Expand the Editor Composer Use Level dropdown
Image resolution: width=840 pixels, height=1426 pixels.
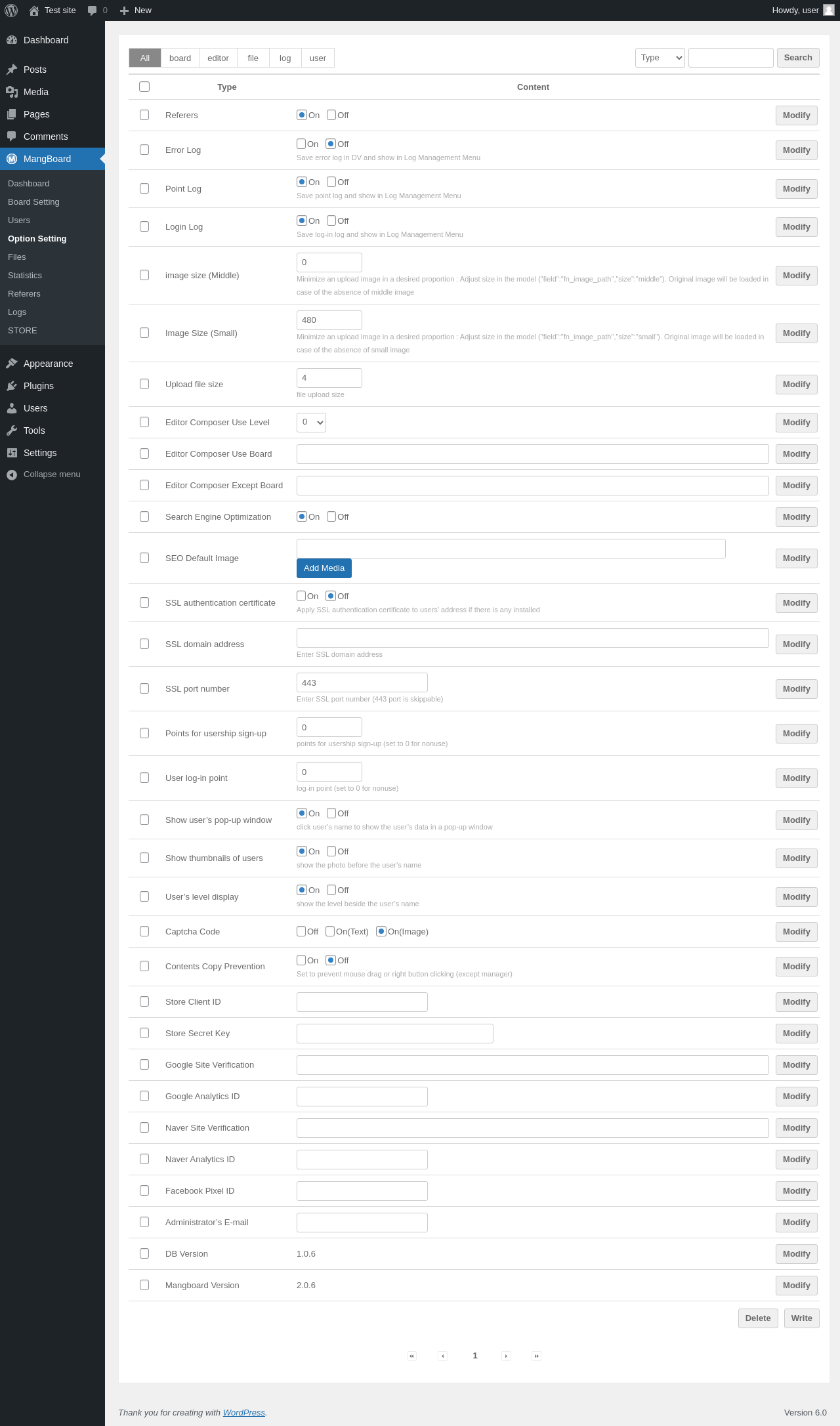point(311,422)
